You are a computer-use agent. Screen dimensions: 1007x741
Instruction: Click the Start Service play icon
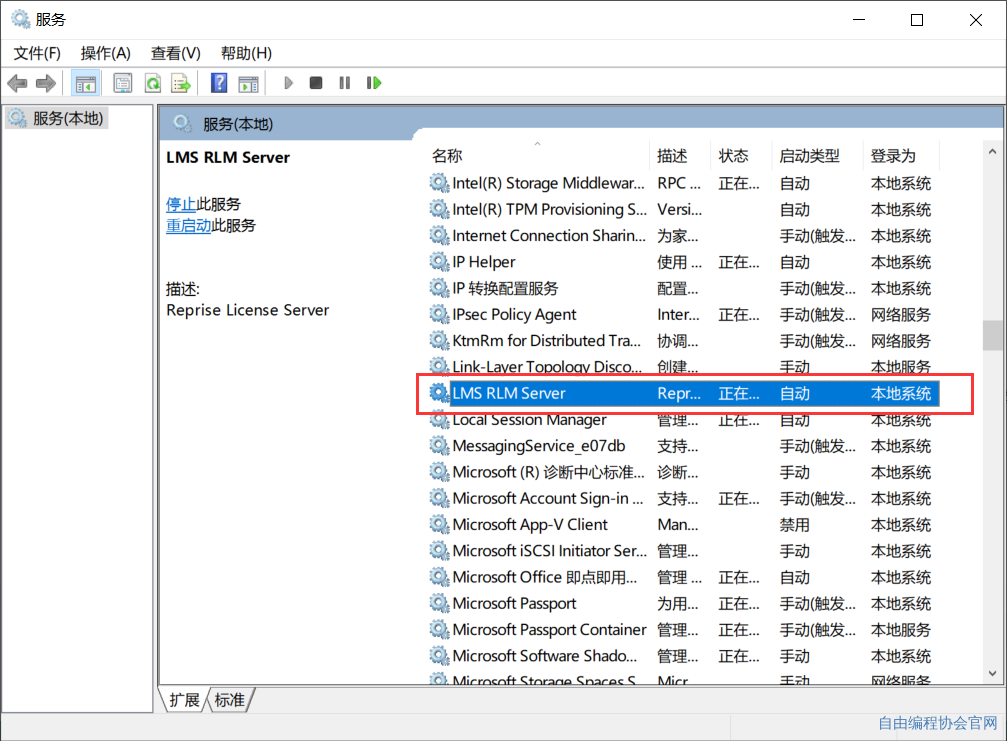288,83
